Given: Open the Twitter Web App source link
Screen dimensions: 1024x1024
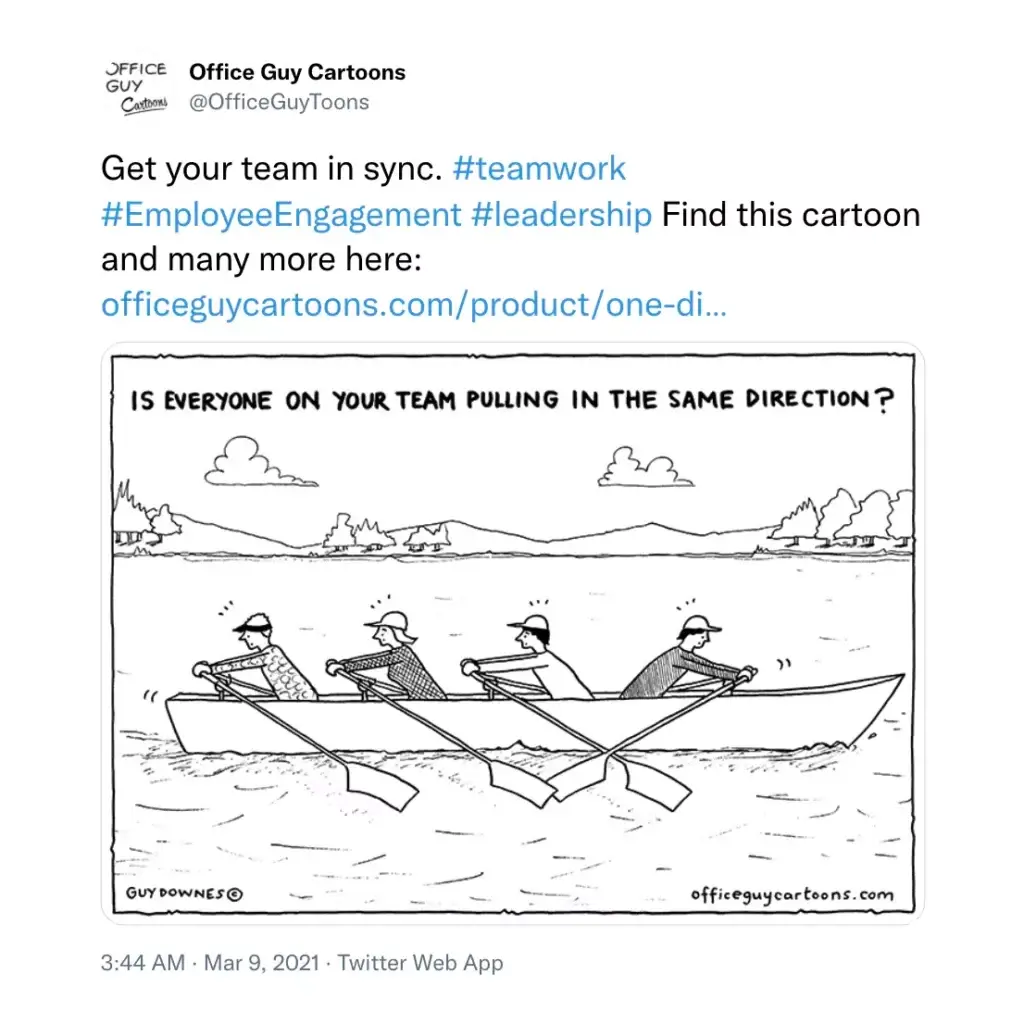Looking at the screenshot, I should point(420,963).
